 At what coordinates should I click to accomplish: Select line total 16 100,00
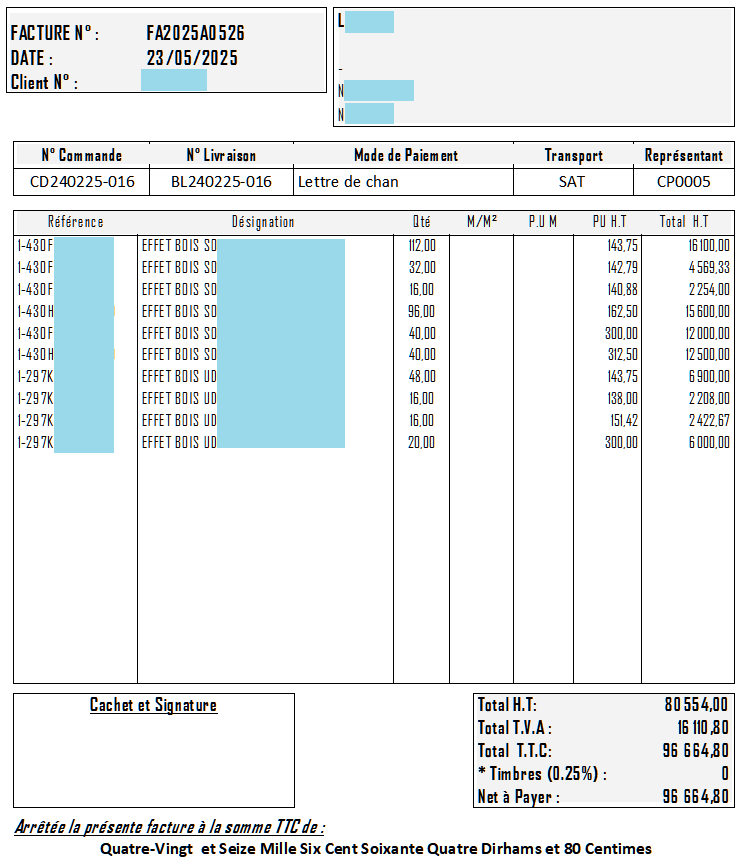tap(708, 245)
